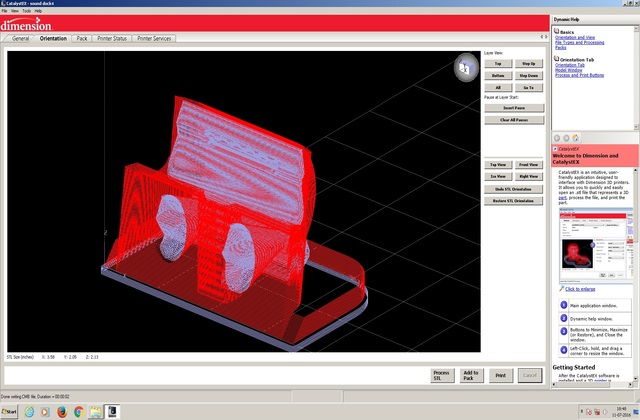Click Undo STL Orientation

pyautogui.click(x=513, y=189)
